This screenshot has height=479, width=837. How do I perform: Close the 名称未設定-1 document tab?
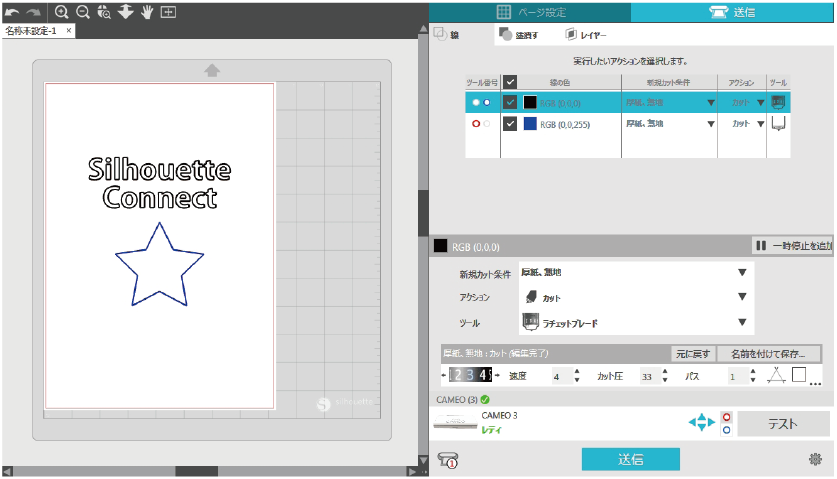coord(69,30)
